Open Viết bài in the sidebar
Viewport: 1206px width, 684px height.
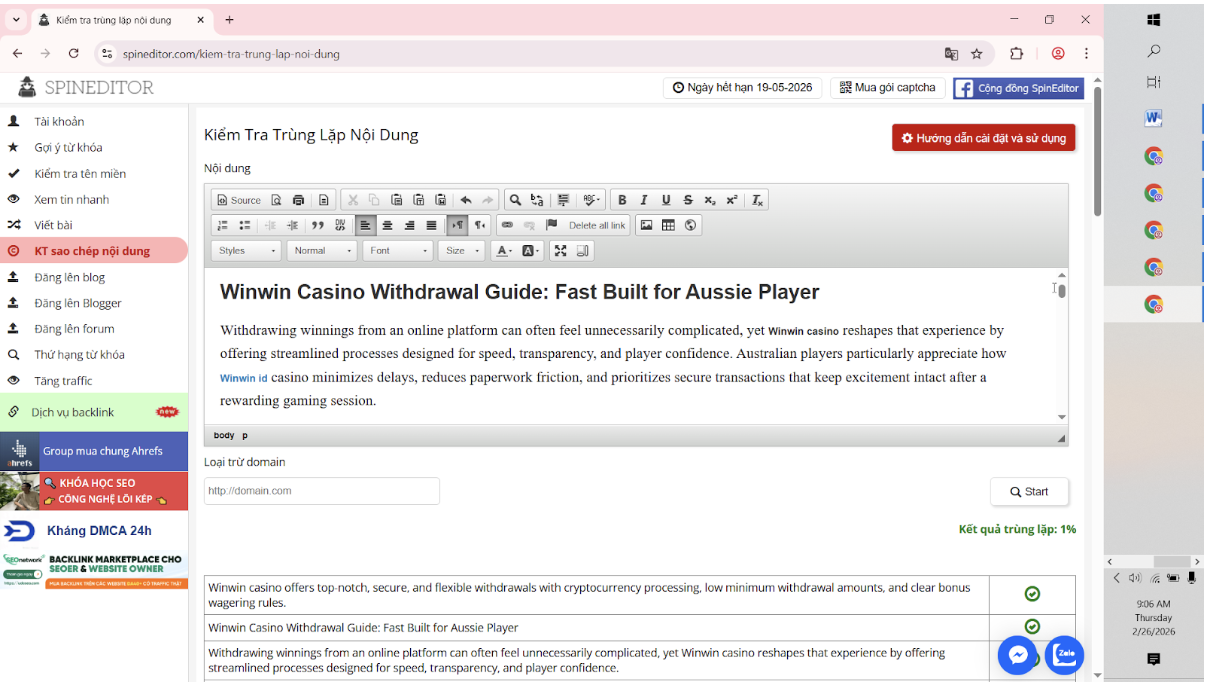point(53,225)
